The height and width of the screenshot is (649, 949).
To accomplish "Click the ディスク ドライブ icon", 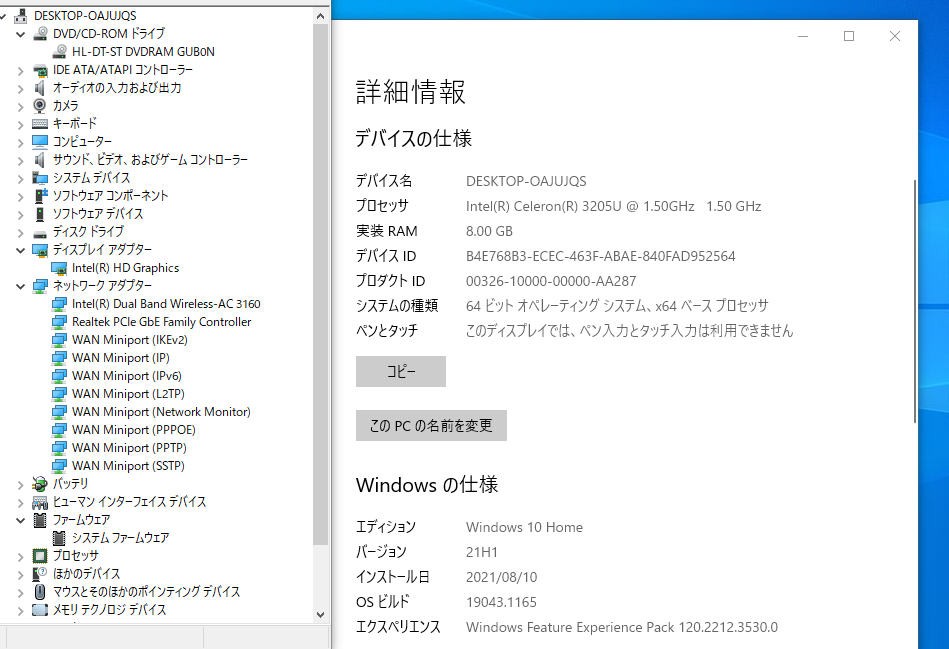I will [40, 232].
